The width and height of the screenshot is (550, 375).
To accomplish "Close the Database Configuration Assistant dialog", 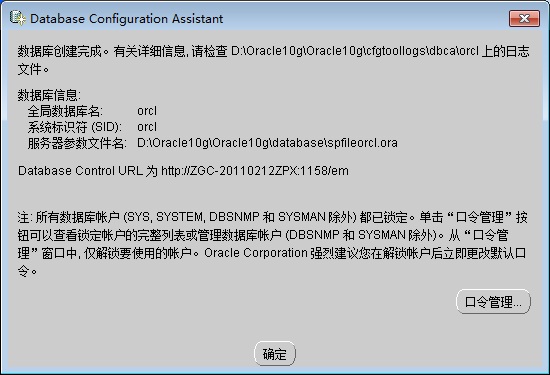I will (x=524, y=18).
